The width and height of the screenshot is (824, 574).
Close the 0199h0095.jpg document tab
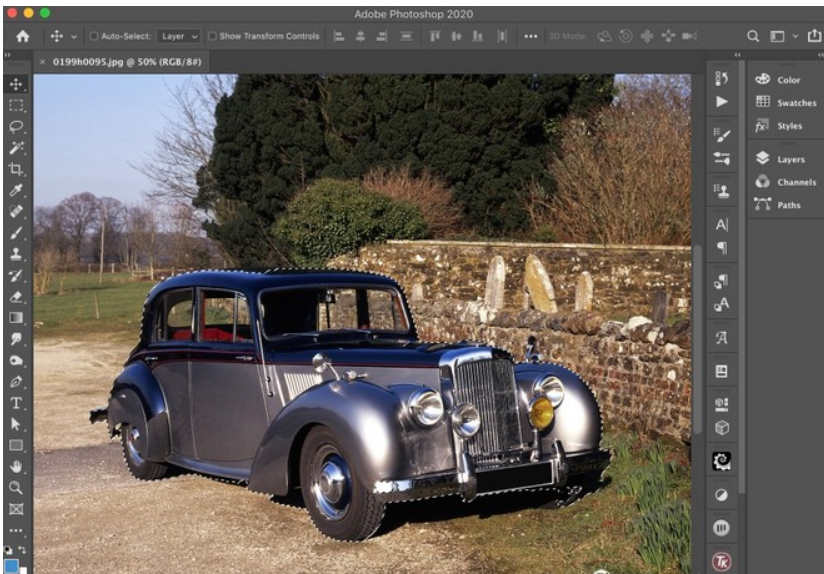pos(43,62)
